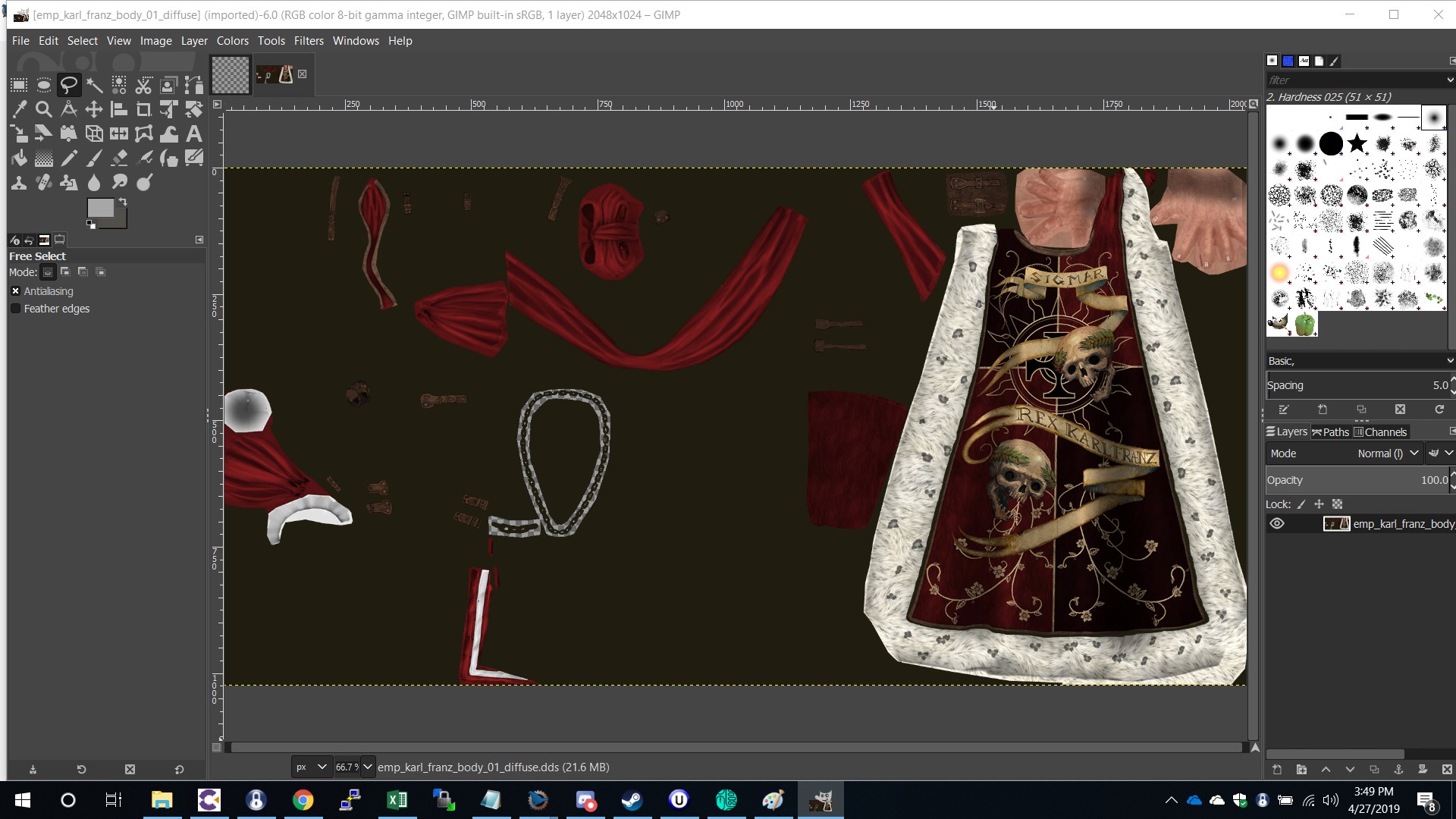Toggle Lock alpha channel checker icon
This screenshot has height=819, width=1456.
(1337, 504)
